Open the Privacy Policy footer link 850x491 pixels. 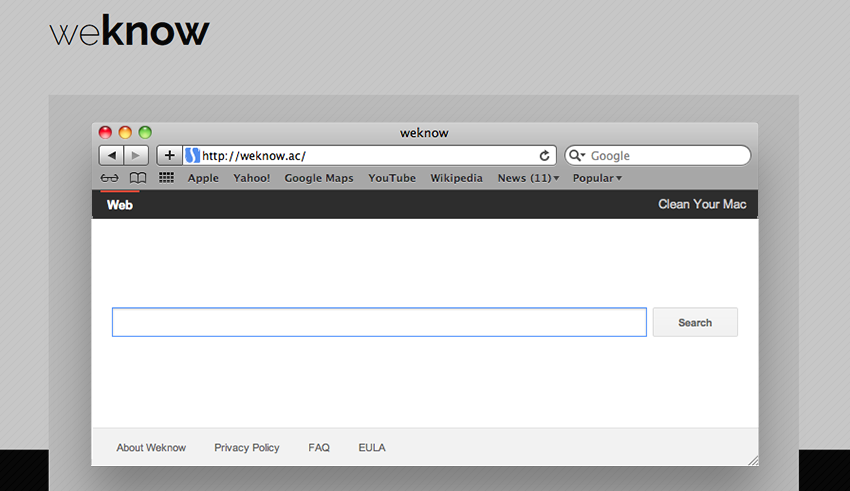(247, 448)
